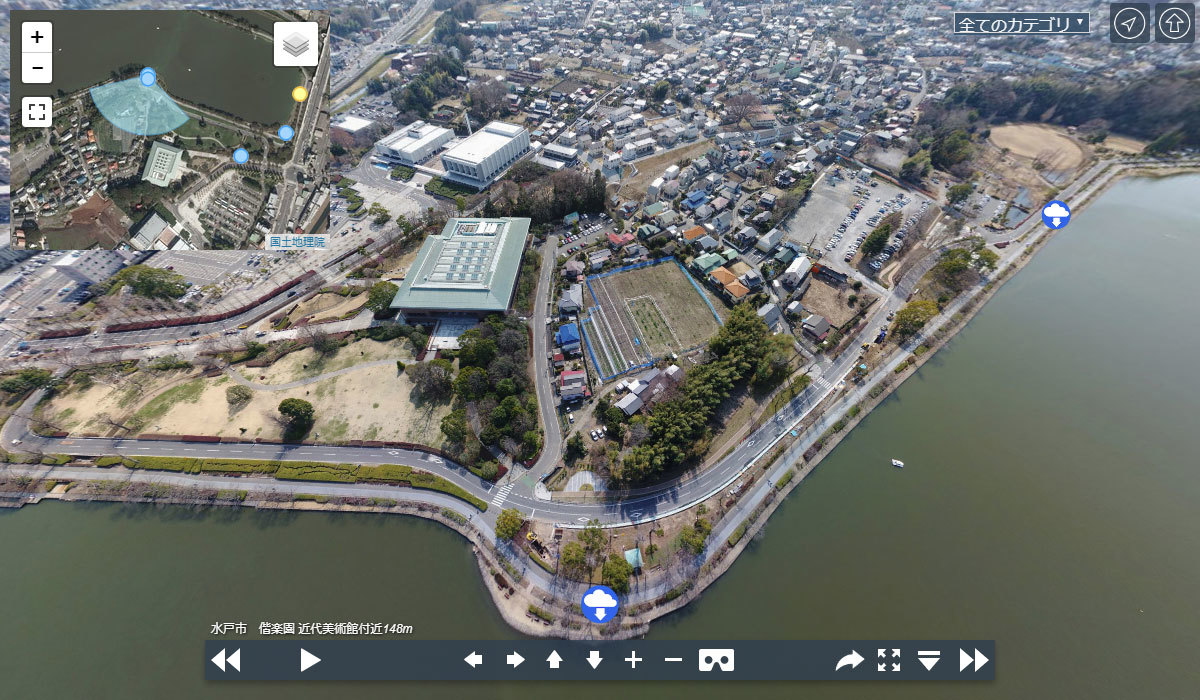Select the yellow marker on the mini-map
This screenshot has width=1200, height=700.
(300, 94)
